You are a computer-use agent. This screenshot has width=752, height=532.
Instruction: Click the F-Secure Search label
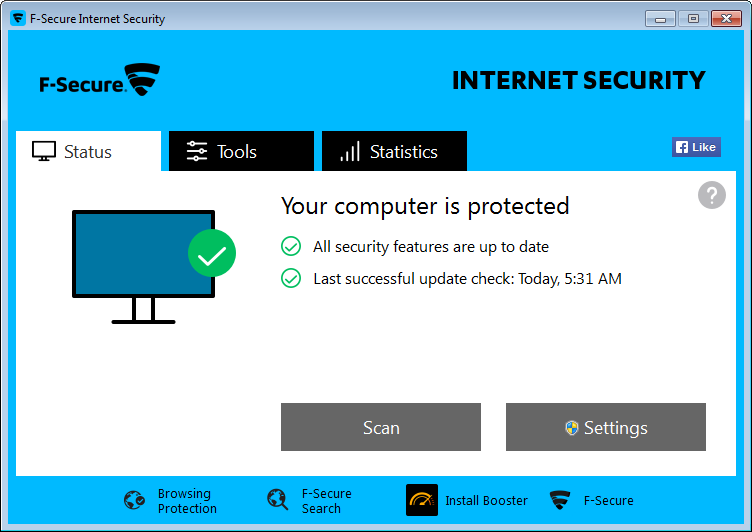pos(327,501)
